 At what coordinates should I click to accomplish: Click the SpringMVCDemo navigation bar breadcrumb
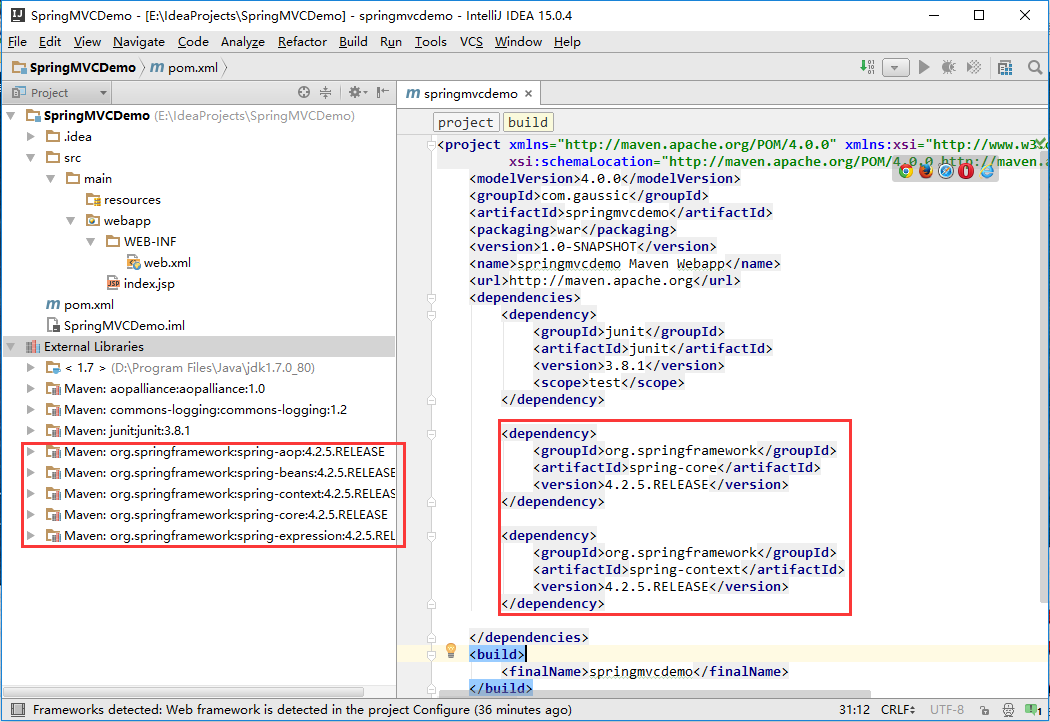[75, 68]
